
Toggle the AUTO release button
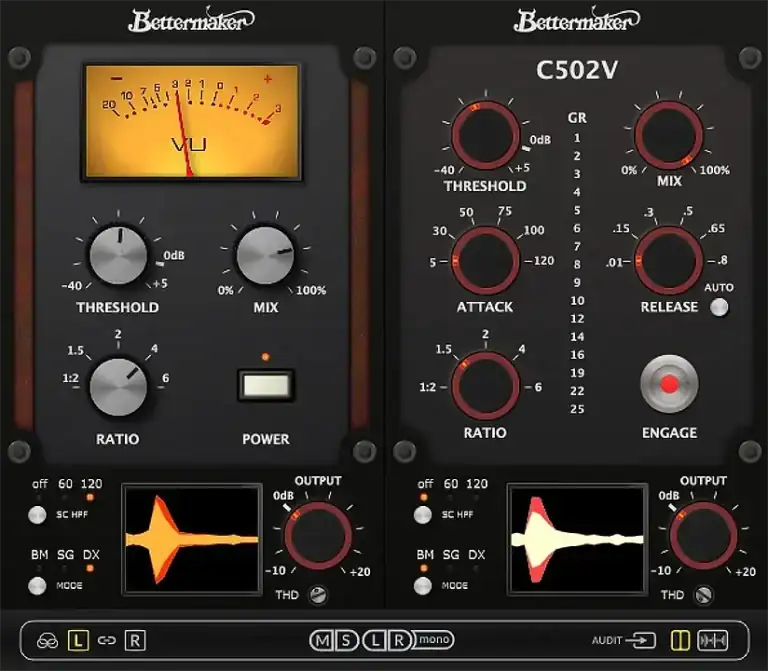[x=719, y=308]
